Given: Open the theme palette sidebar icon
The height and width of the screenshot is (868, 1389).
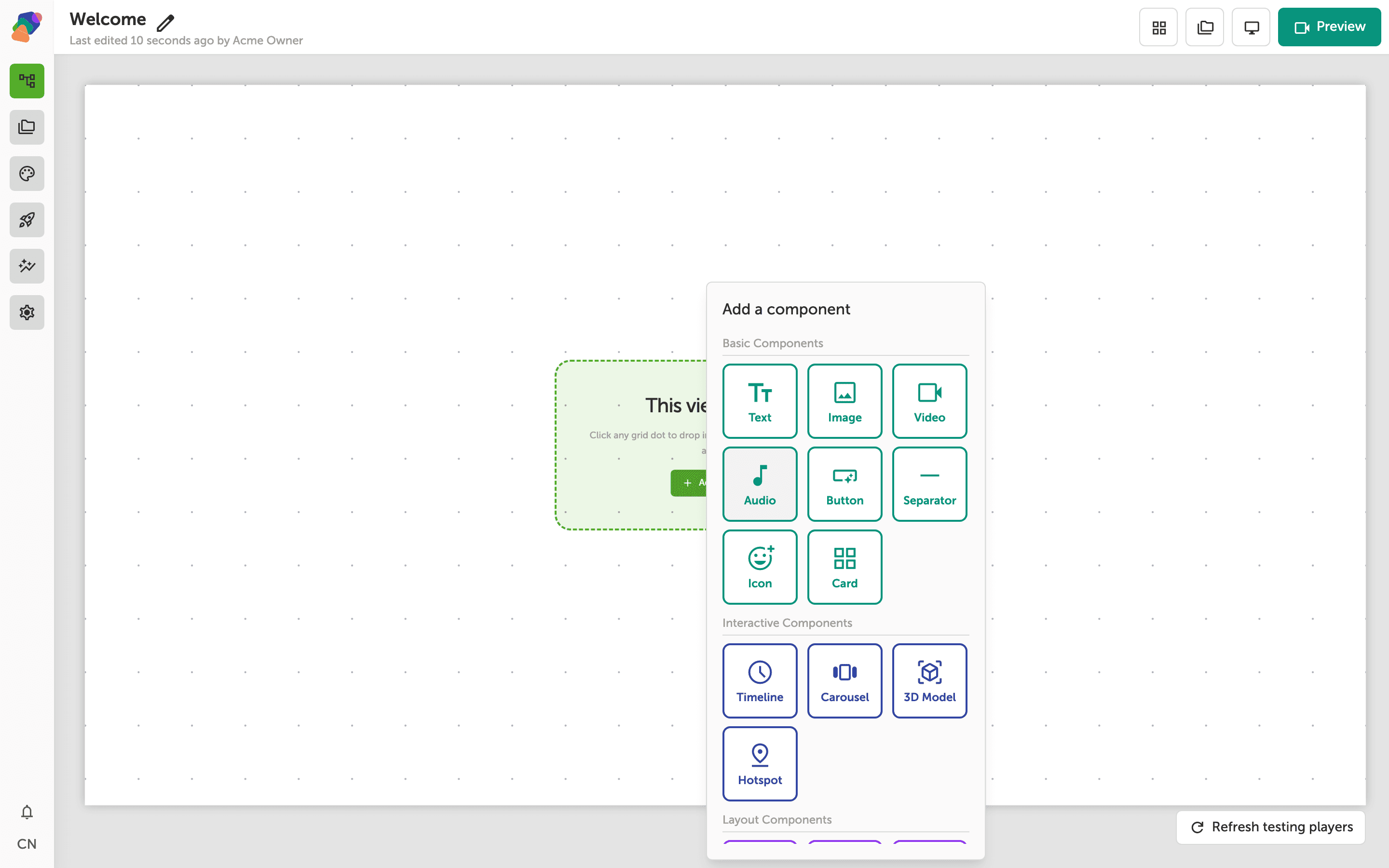Looking at the screenshot, I should (27, 174).
